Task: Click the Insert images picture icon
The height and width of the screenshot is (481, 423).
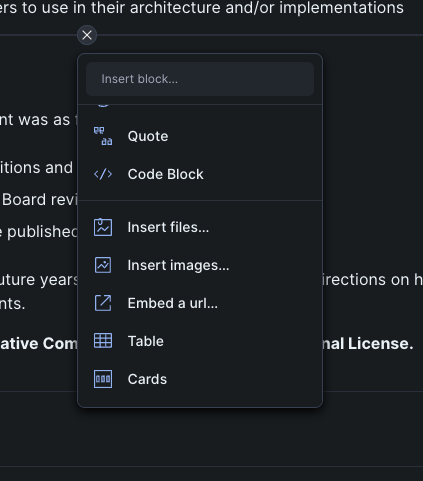Action: 103,265
